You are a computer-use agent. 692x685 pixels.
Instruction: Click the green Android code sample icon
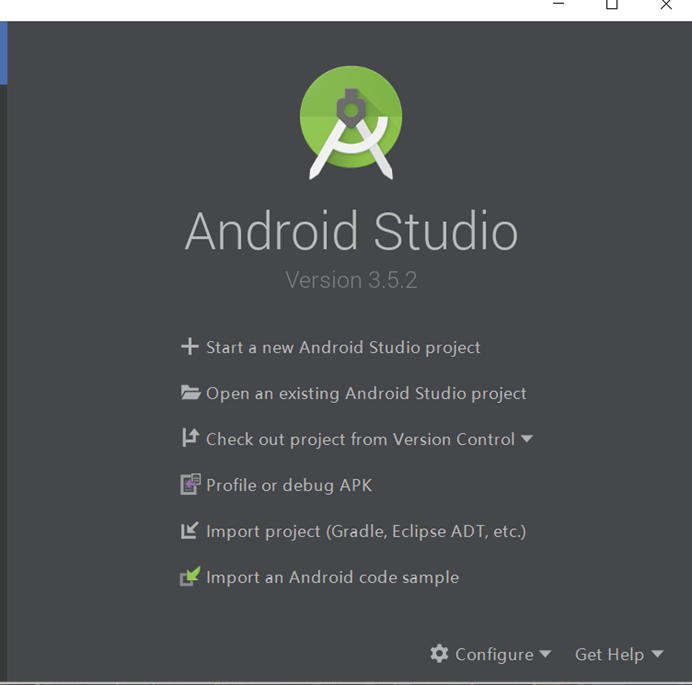(x=190, y=576)
